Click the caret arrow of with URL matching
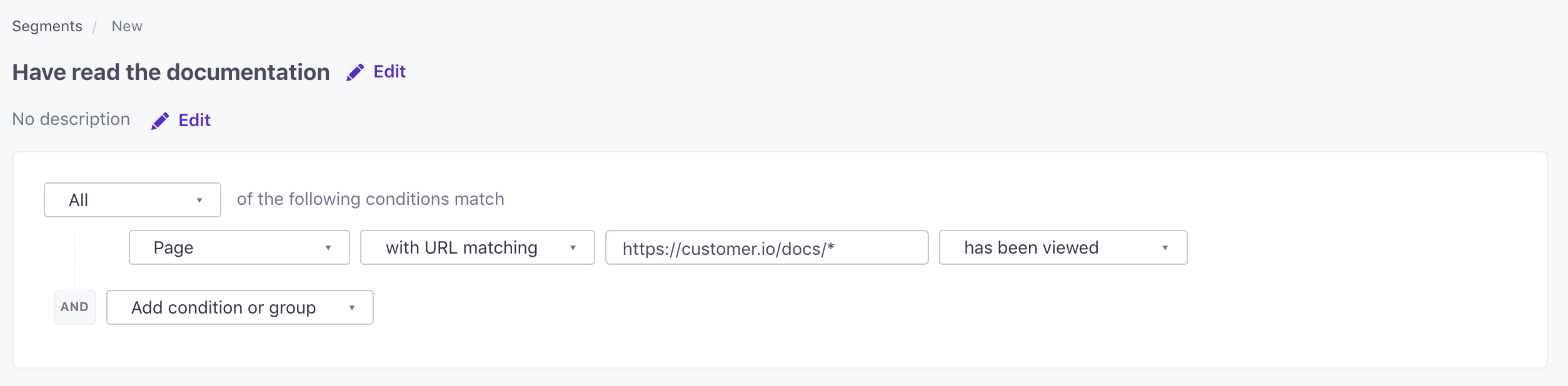 click(573, 248)
